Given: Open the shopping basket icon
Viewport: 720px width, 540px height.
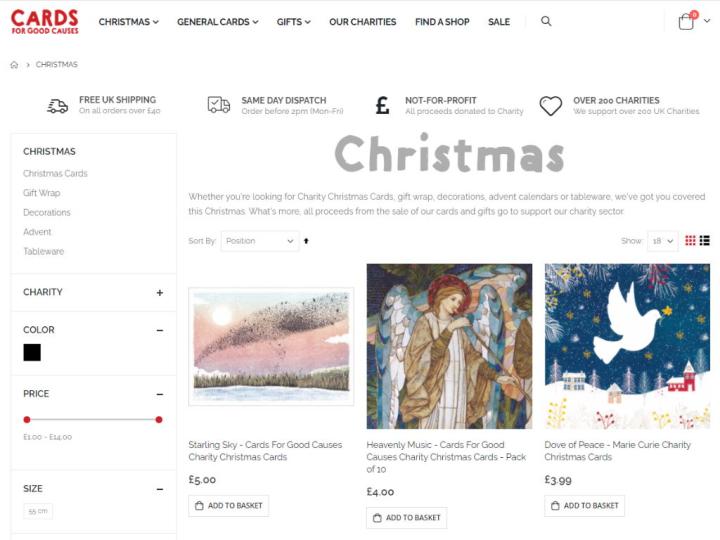Looking at the screenshot, I should click(x=686, y=21).
